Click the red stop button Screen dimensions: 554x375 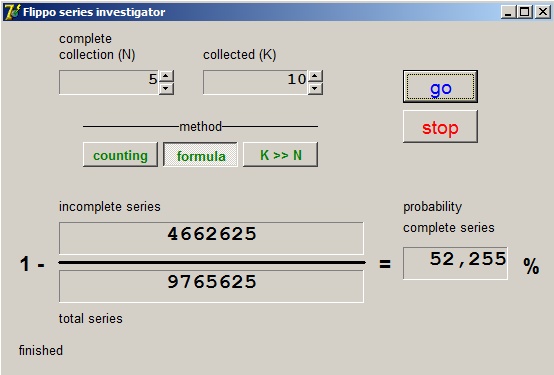pyautogui.click(x=440, y=127)
